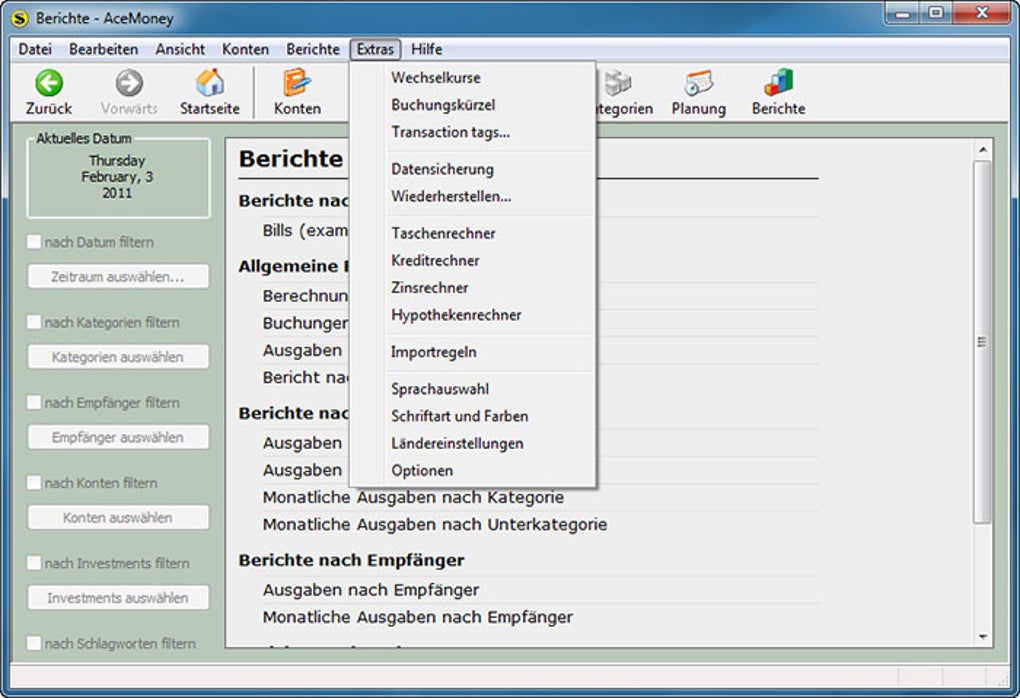This screenshot has height=698, width=1020.
Task: Click the Aktuelles Datum date box
Action: coord(118,177)
